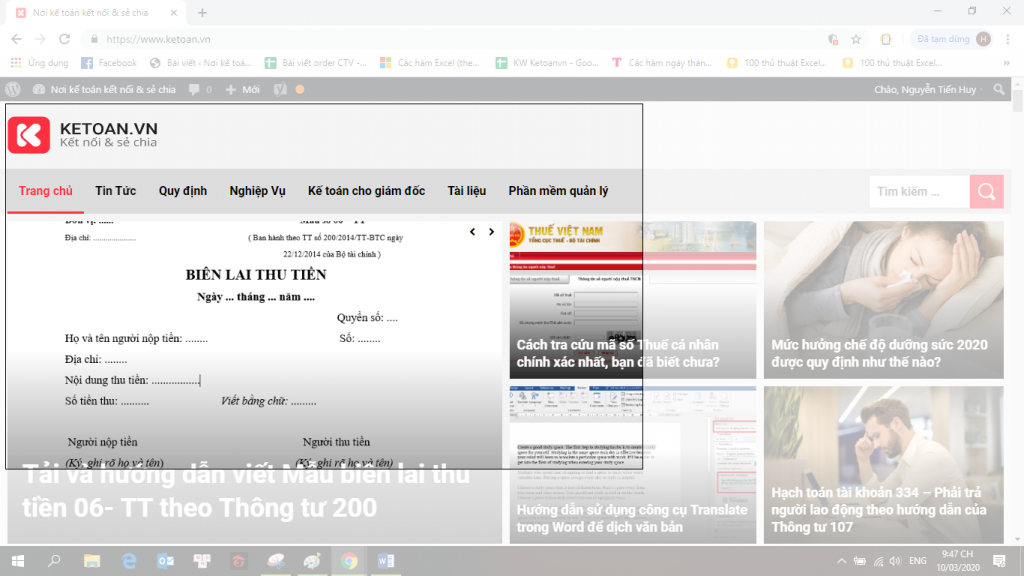Open the comments bubble in admin bar
The height and width of the screenshot is (576, 1024).
click(200, 89)
